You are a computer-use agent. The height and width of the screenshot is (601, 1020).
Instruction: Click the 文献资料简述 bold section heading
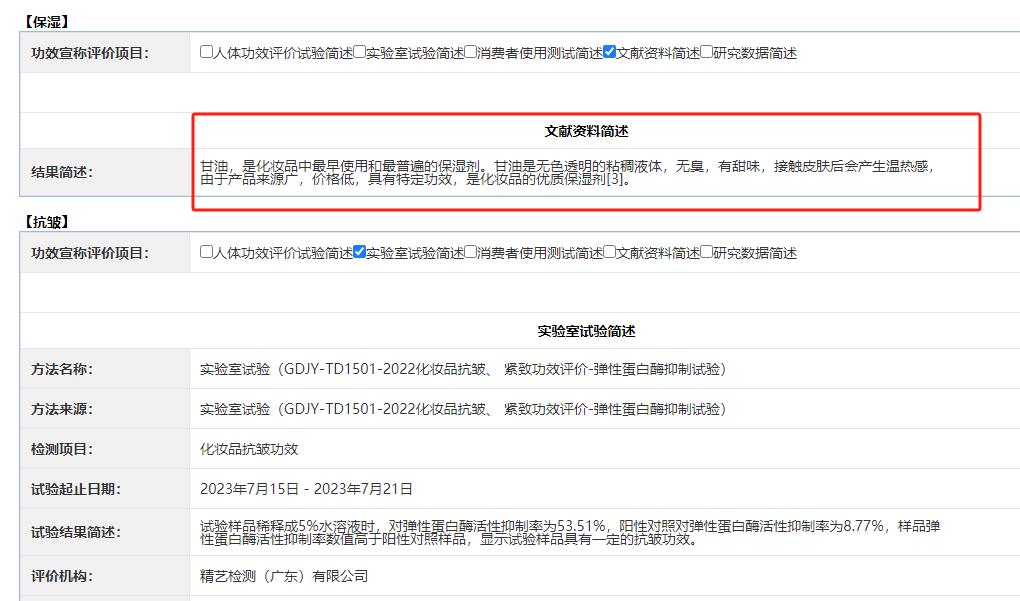coord(586,131)
